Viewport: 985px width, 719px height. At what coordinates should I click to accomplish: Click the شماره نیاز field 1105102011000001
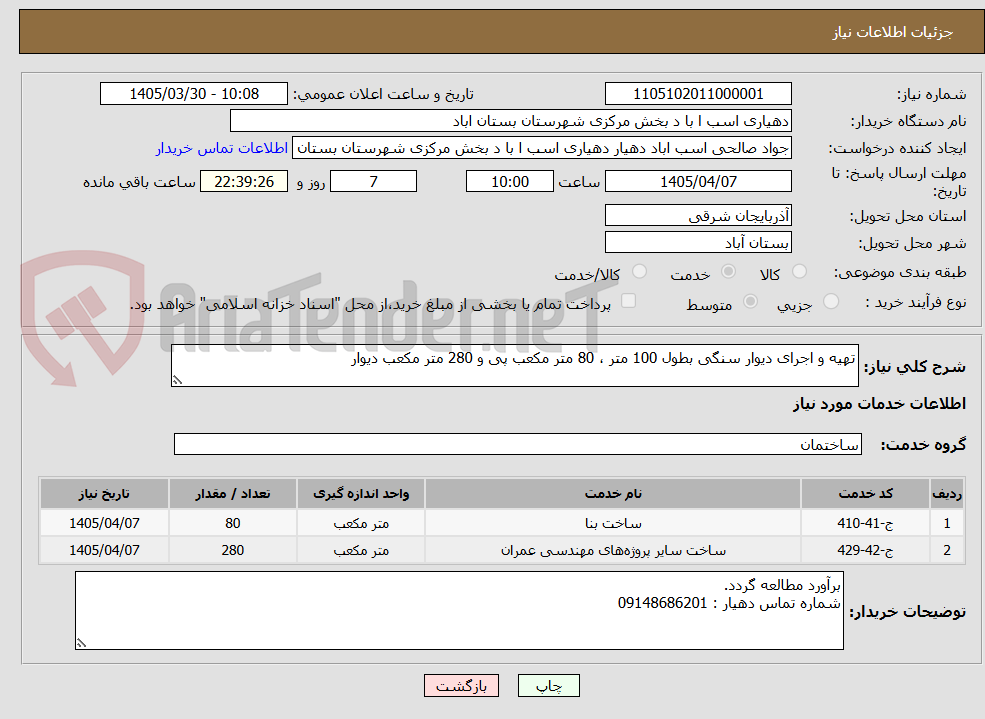tap(698, 94)
